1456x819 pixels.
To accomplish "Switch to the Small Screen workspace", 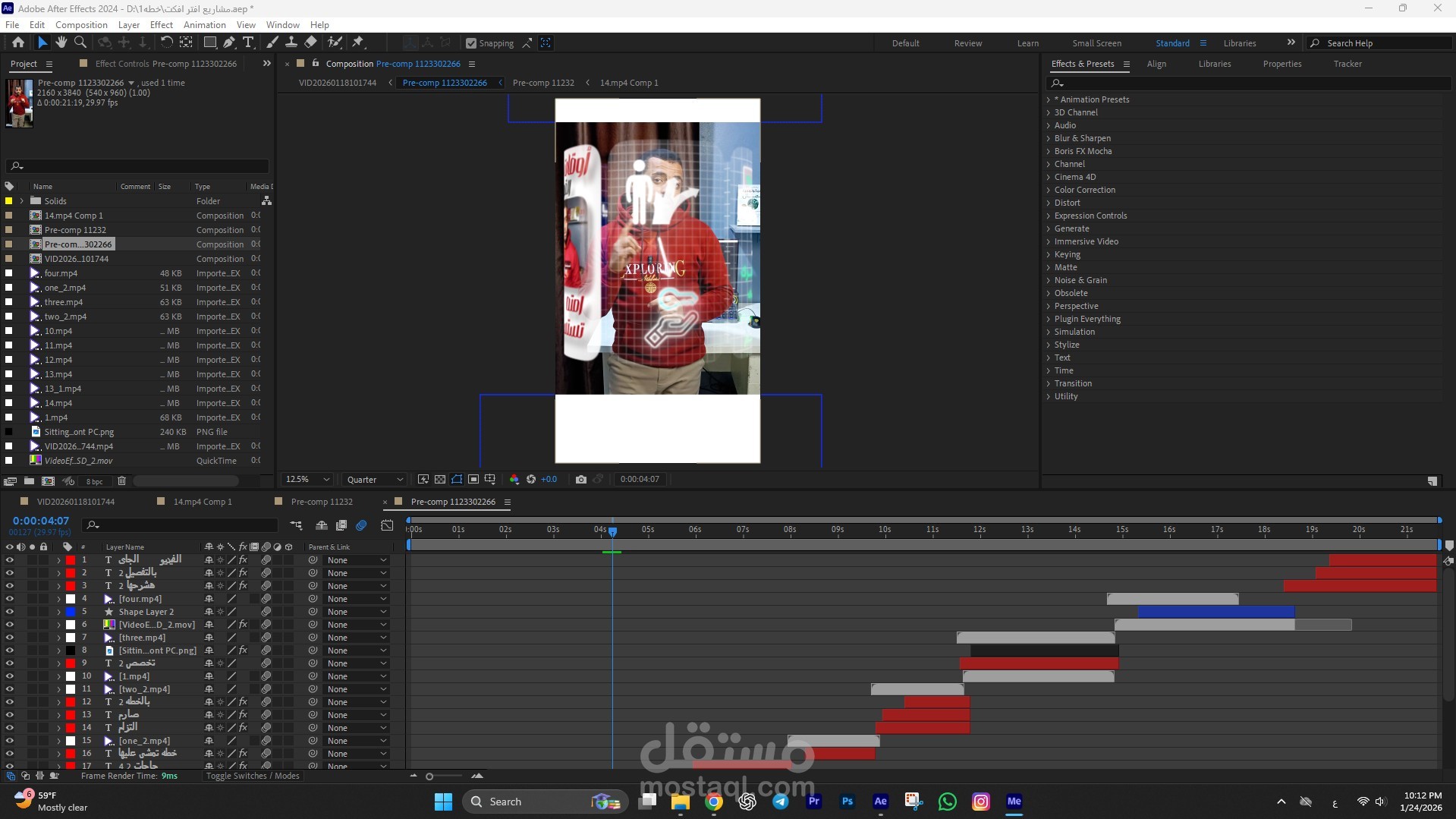I will (1096, 43).
